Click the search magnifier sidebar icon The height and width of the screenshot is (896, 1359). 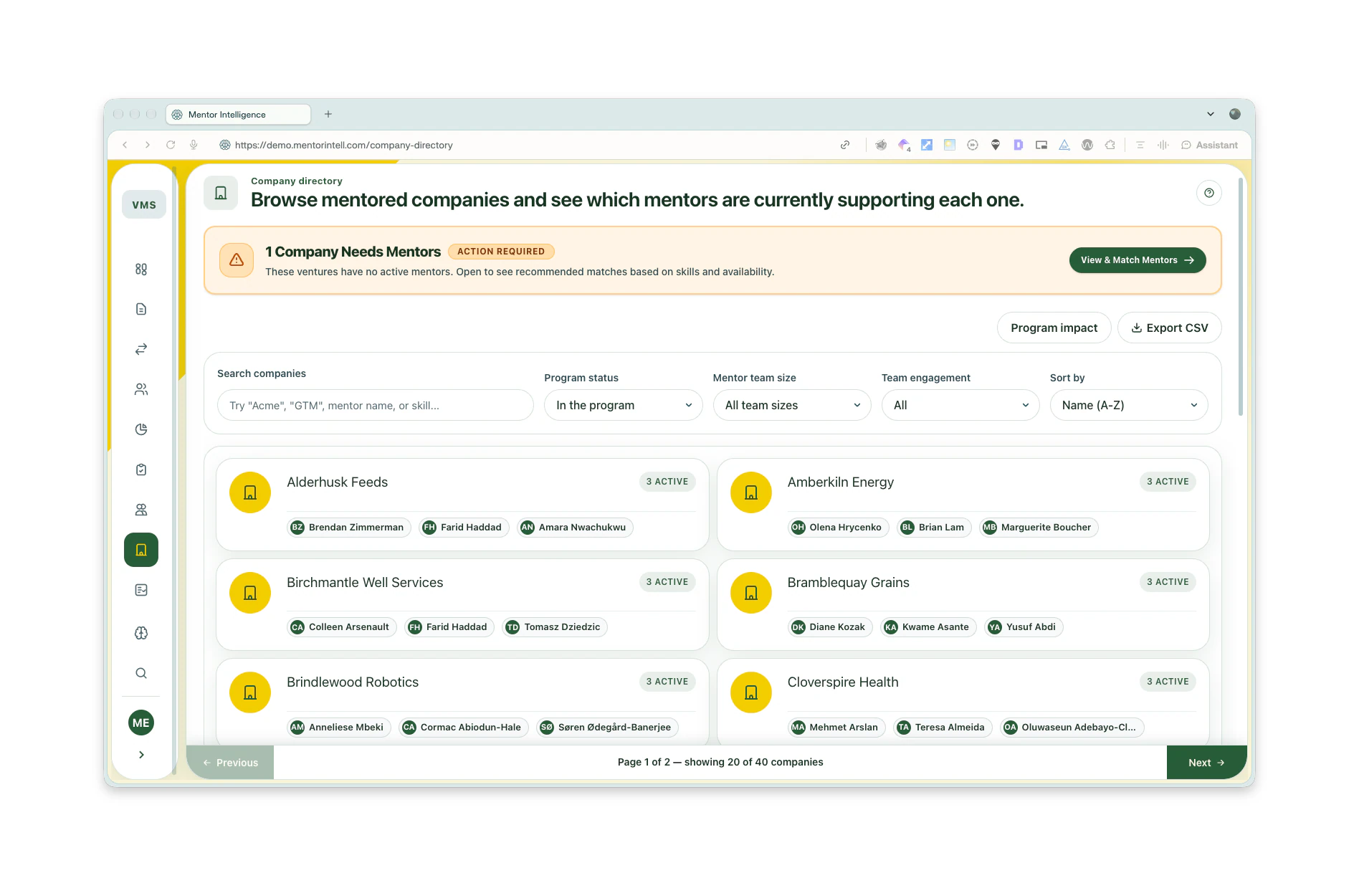pos(141,673)
